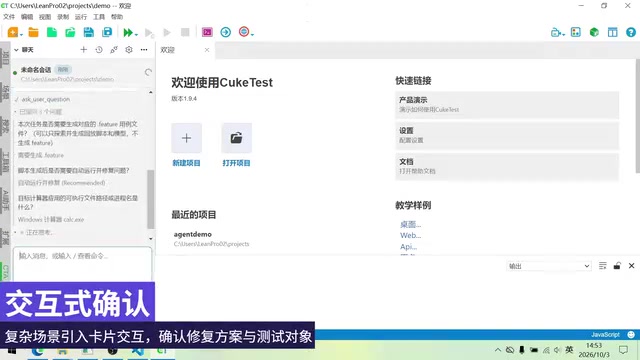Click the blue Save toolbar icon

[x=89, y=32]
